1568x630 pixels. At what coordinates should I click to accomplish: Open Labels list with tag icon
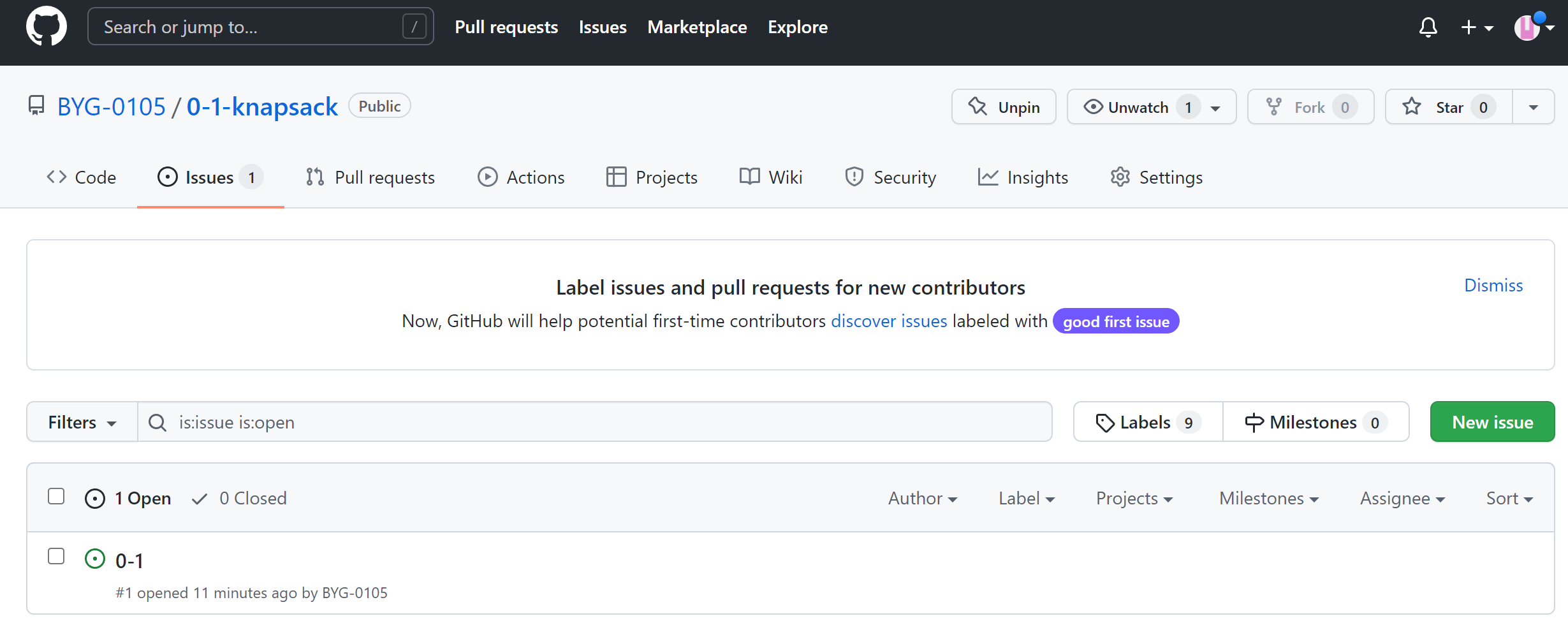[1147, 422]
